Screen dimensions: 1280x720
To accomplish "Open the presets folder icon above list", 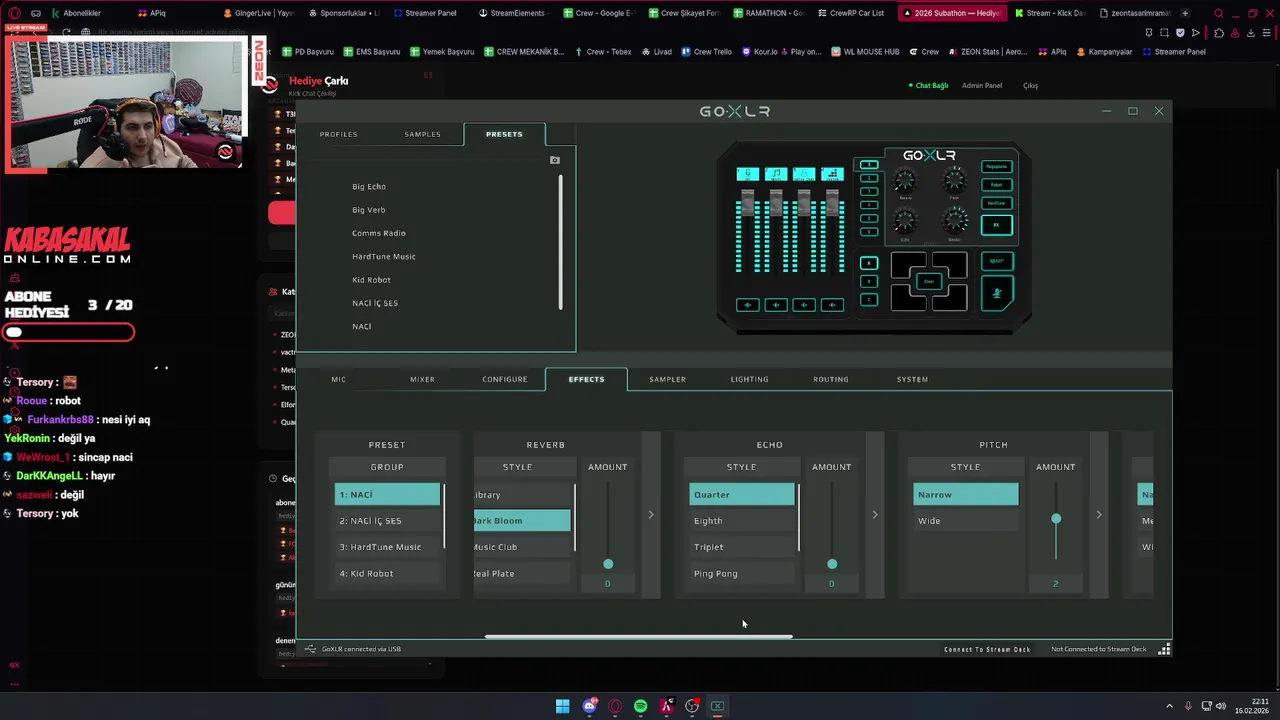I will click(555, 160).
